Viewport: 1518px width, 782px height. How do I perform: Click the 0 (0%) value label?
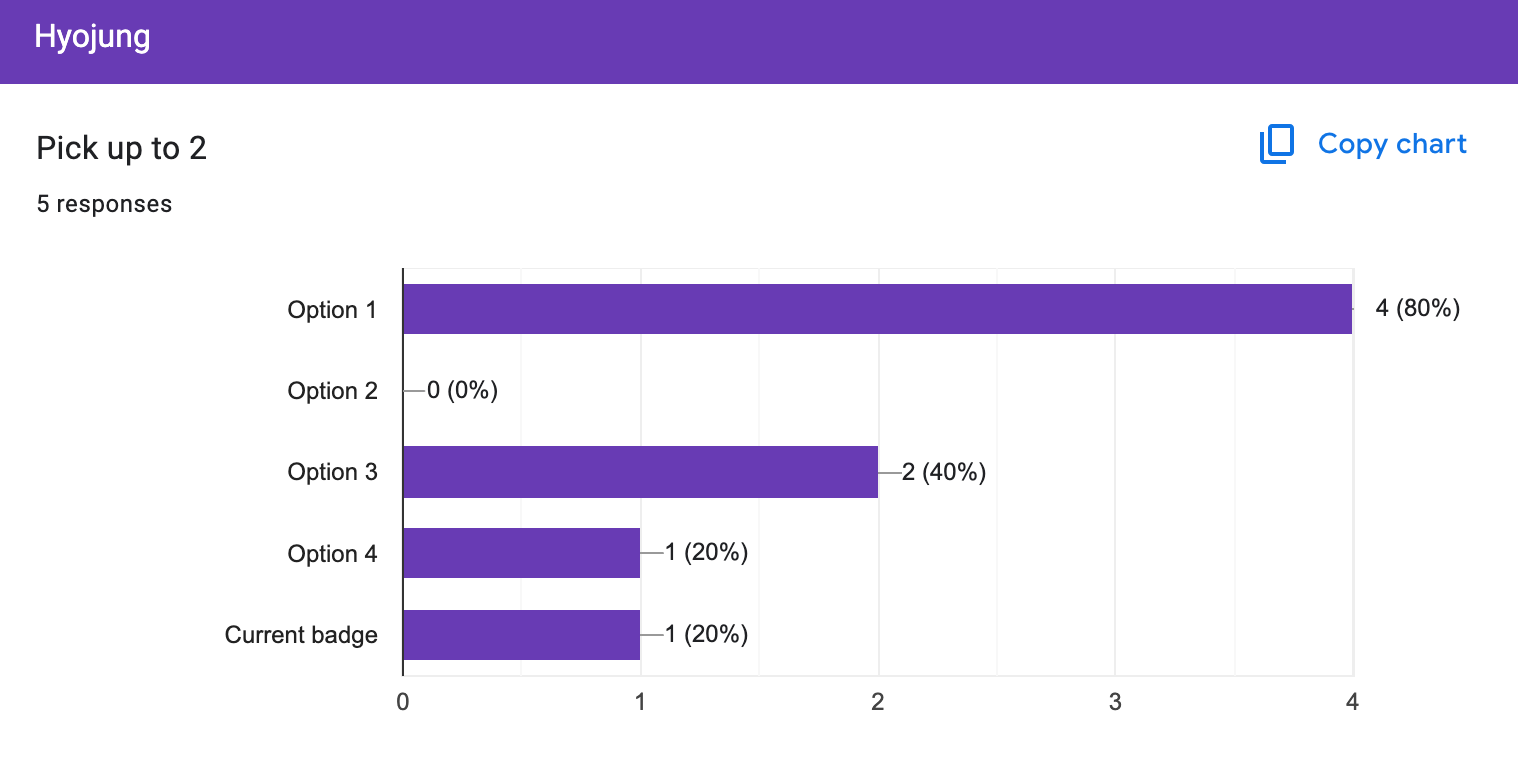pos(462,390)
